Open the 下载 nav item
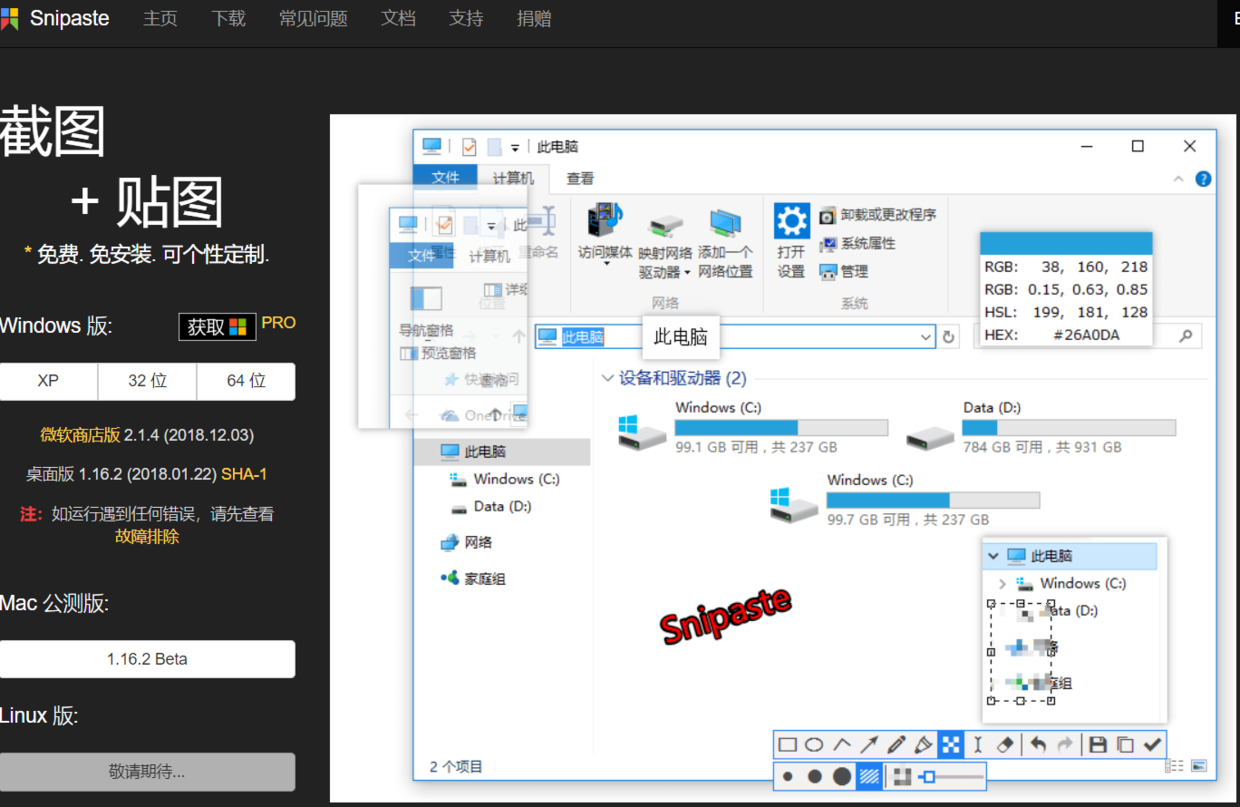1240x807 pixels. point(228,19)
